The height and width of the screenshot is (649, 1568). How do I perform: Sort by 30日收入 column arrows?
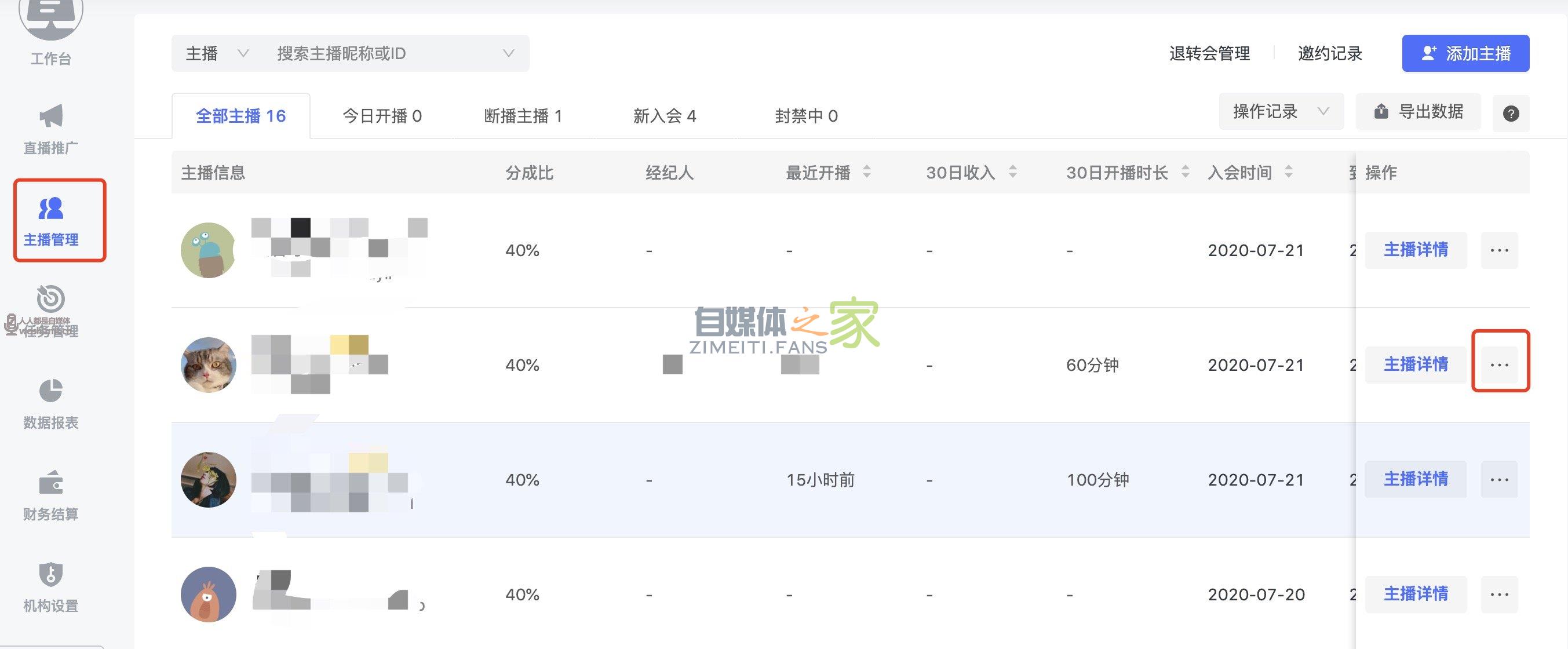pos(1013,172)
